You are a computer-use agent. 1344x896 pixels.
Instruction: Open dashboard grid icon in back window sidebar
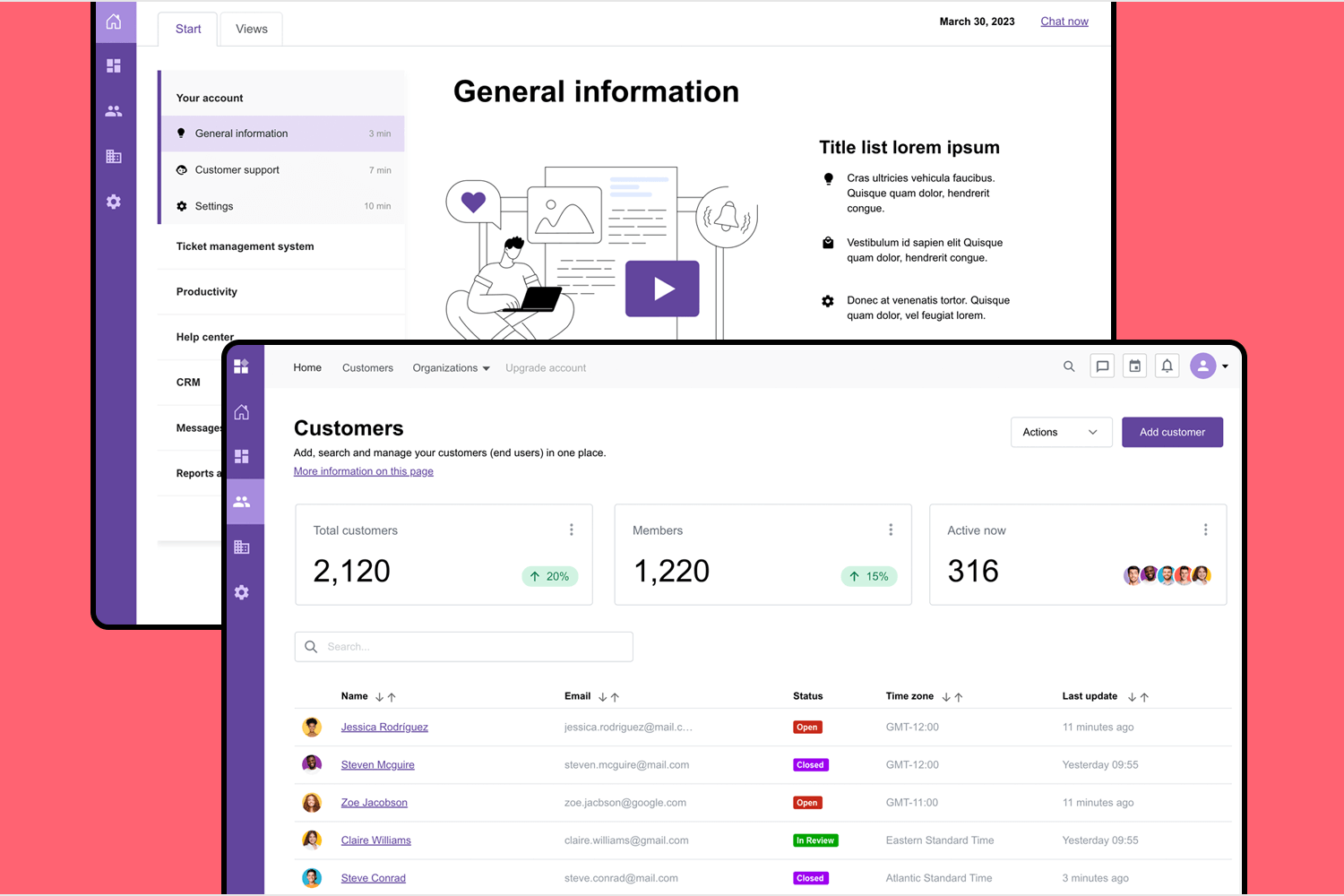pyautogui.click(x=114, y=65)
